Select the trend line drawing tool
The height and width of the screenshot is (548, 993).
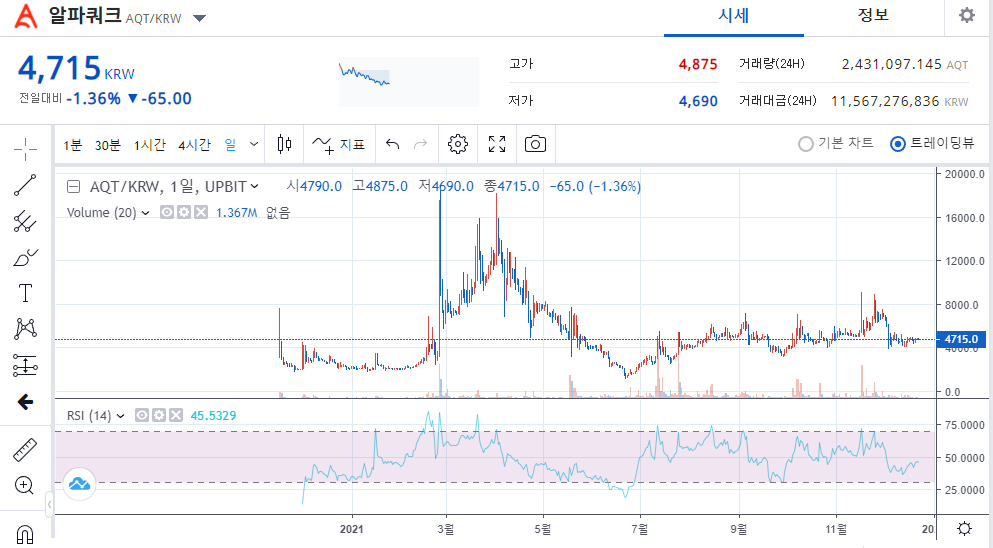[25, 186]
